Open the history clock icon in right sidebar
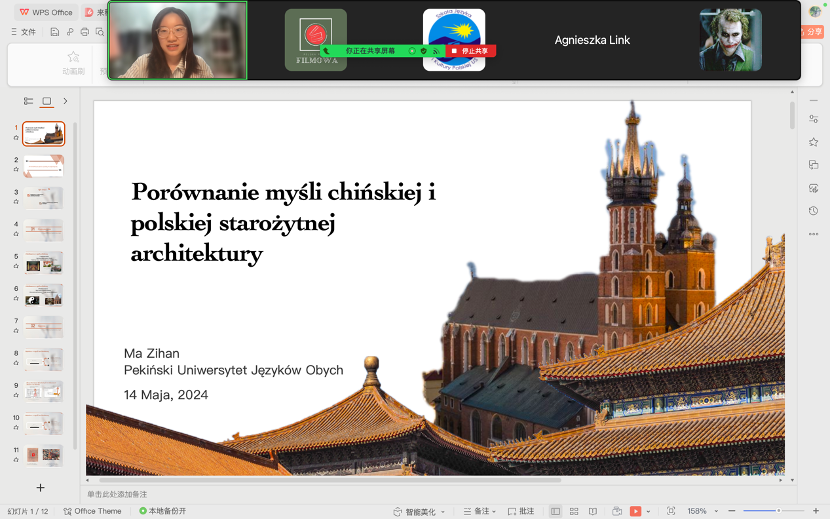Image resolution: width=830 pixels, height=520 pixels. [813, 210]
